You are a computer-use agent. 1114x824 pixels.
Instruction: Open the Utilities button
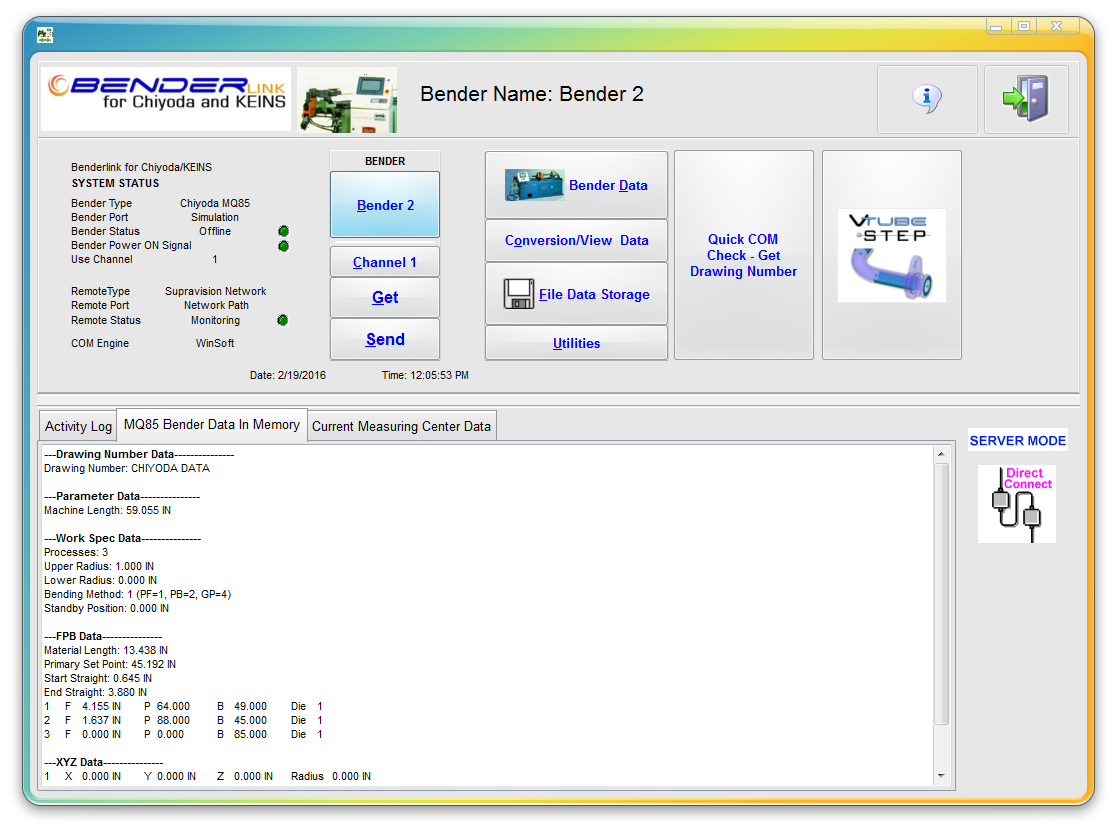576,343
